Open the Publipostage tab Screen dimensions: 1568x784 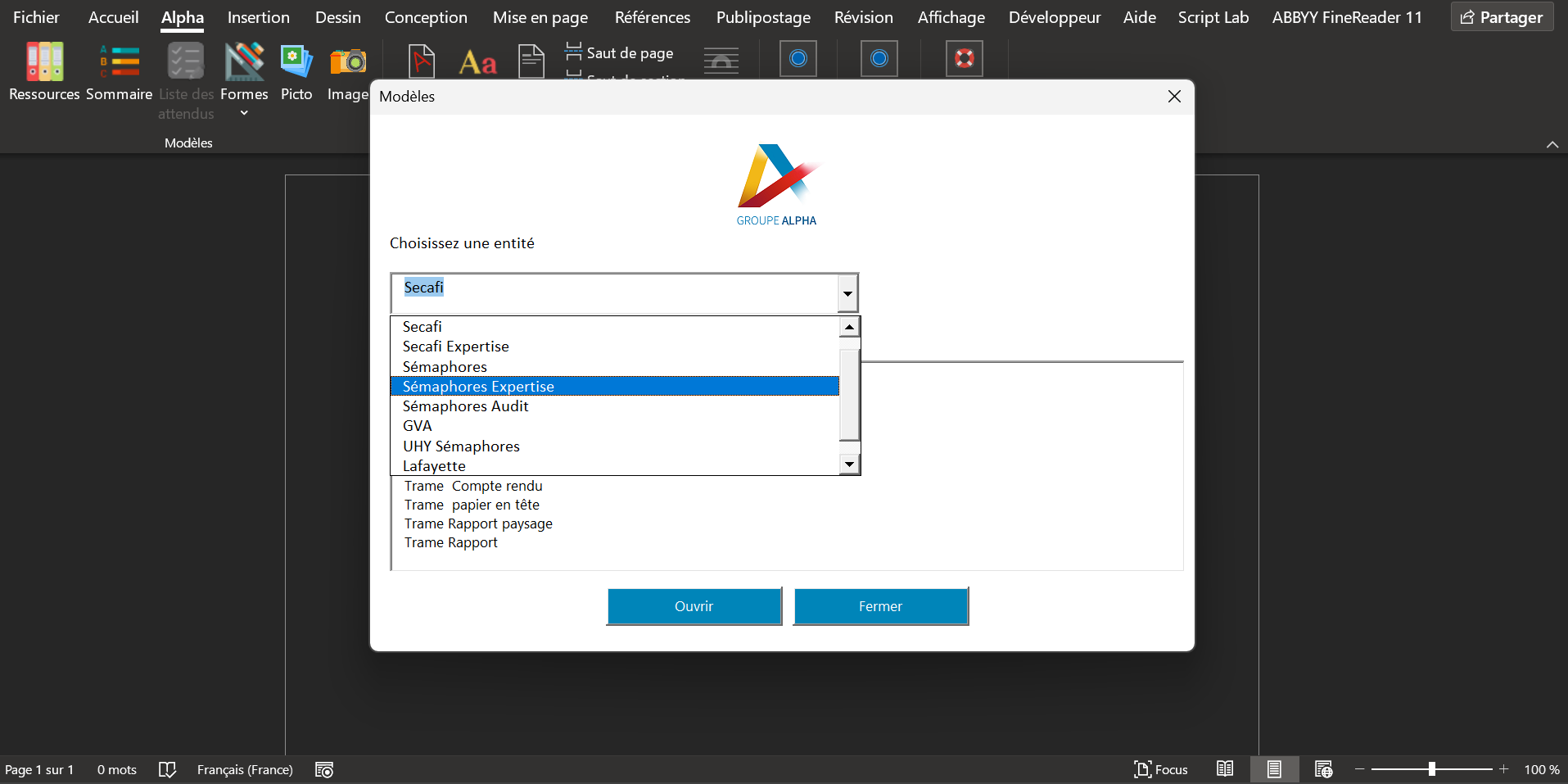(x=763, y=17)
